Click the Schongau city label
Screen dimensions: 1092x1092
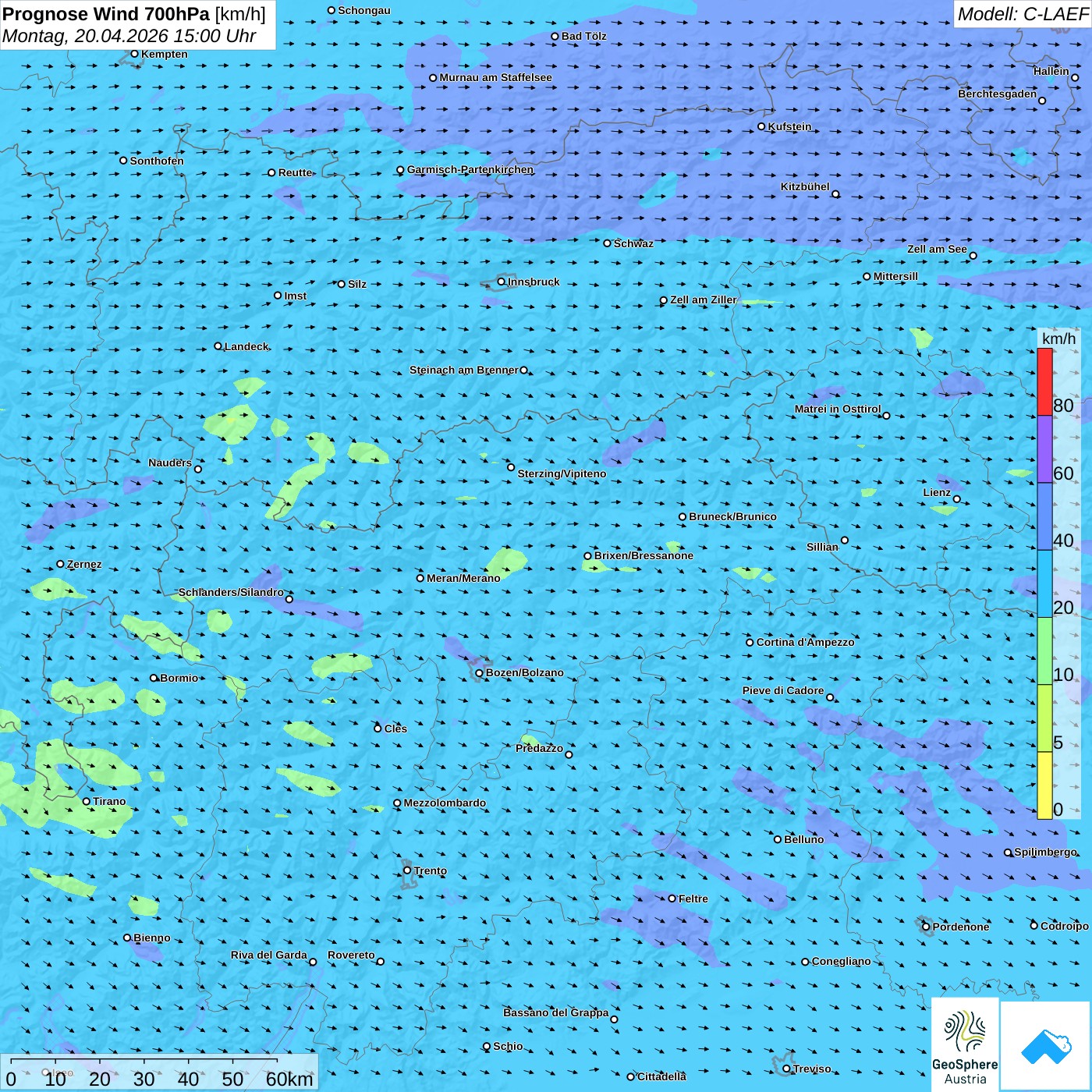(363, 10)
